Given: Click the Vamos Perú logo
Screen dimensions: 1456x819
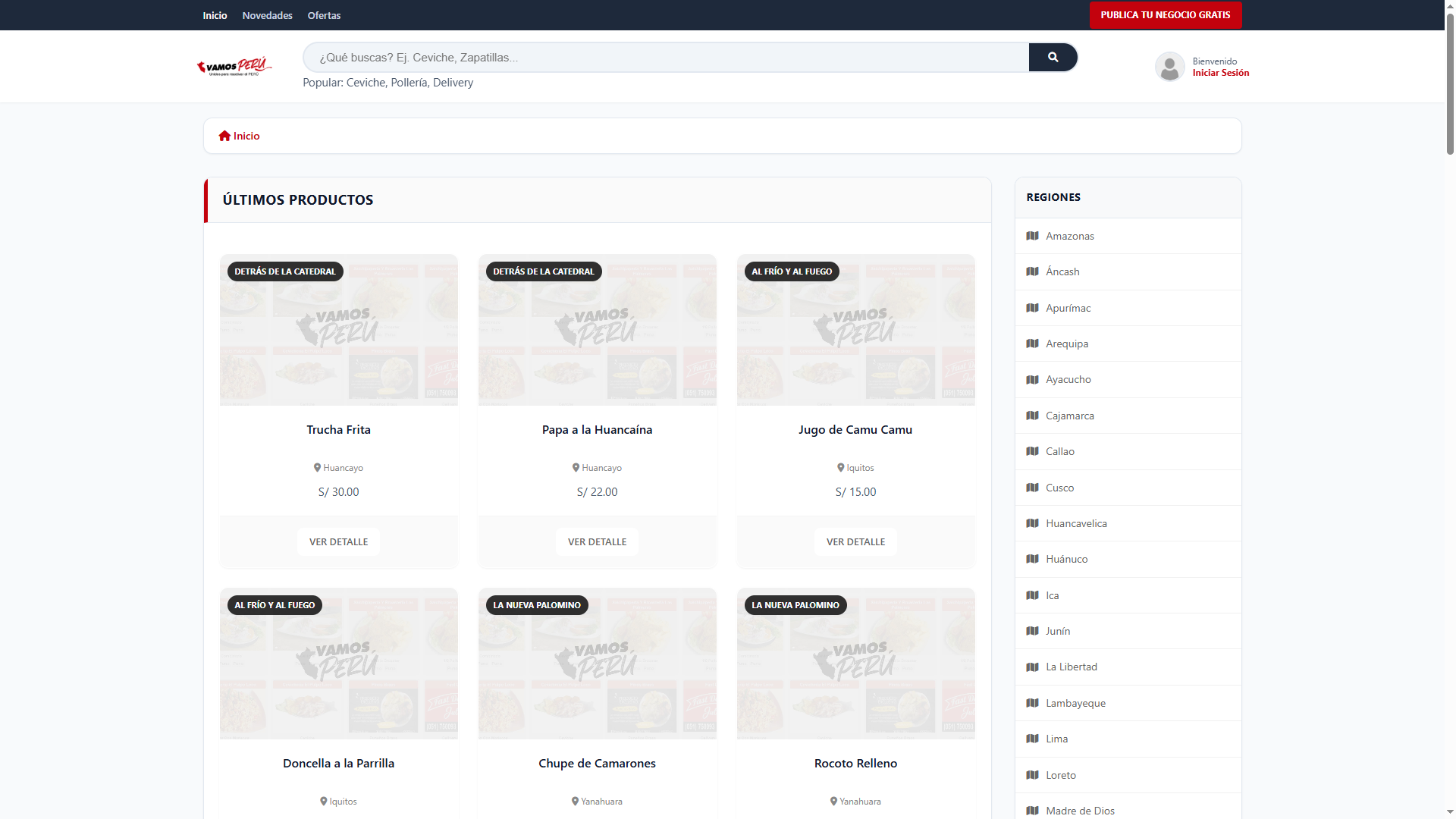Looking at the screenshot, I should click(234, 67).
